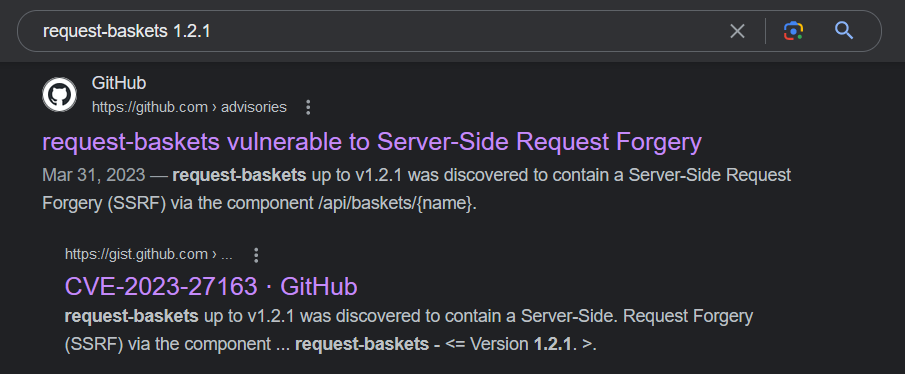Viewport: 905px width, 374px height.
Task: Clear the search query with the X icon
Action: point(737,31)
